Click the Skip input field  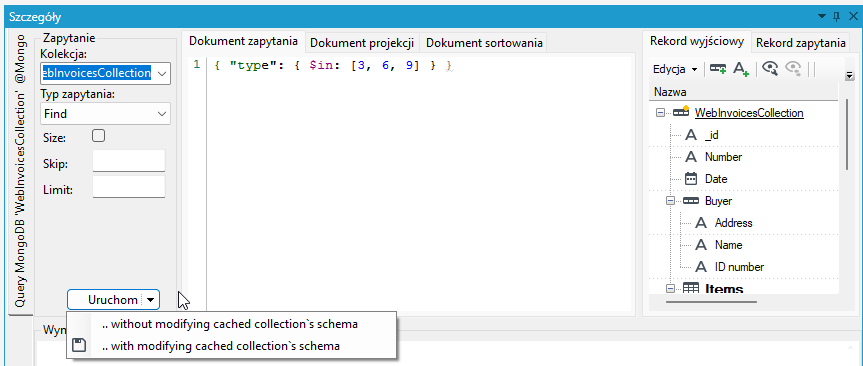pos(129,161)
